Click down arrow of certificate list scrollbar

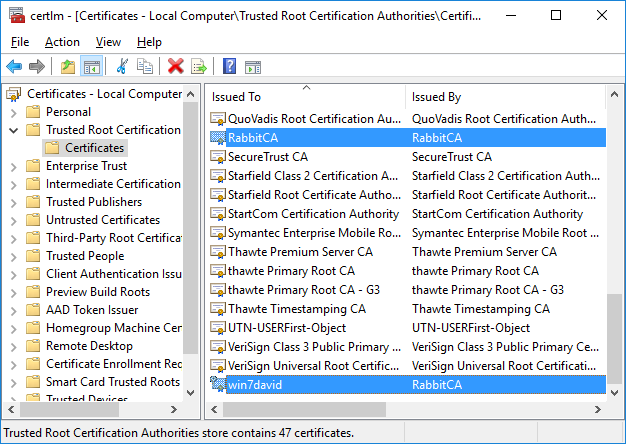pos(615,392)
